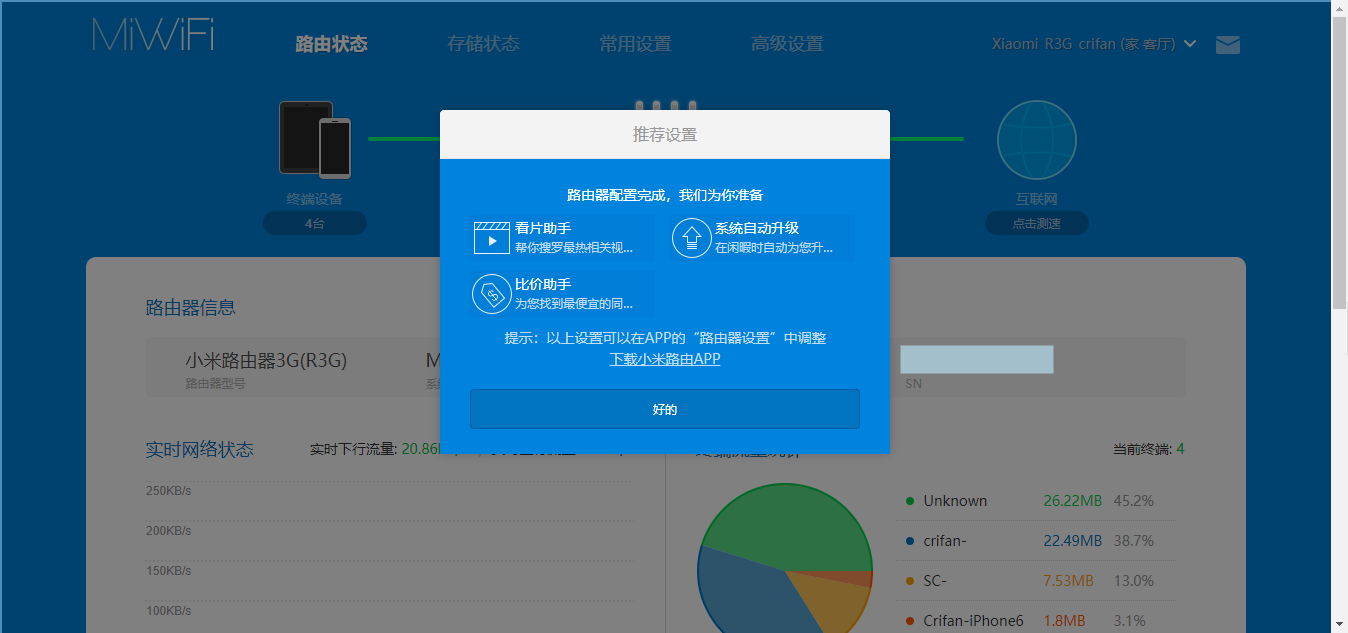Click the MiWiFi logo
1348x633 pixels.
154,34
